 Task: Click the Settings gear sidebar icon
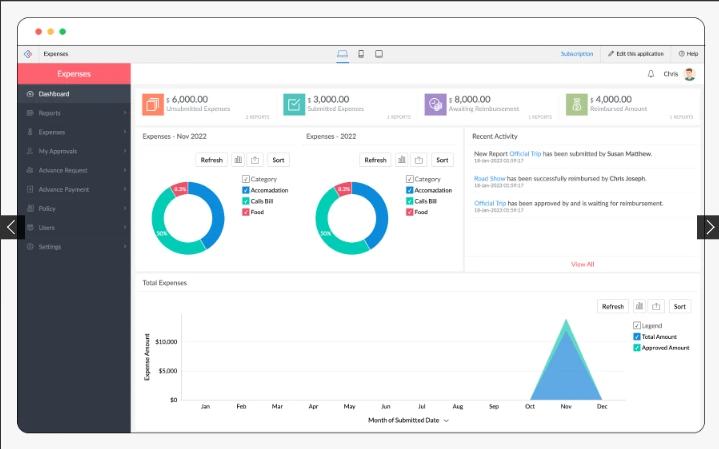click(x=30, y=247)
